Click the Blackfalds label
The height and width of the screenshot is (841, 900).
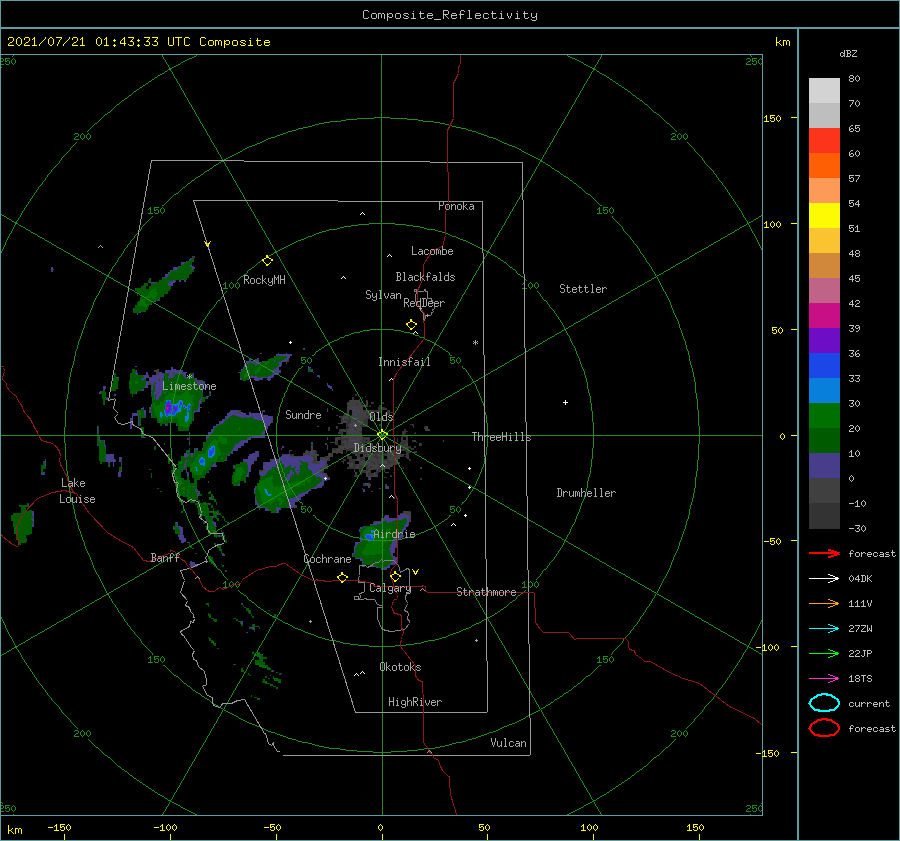tap(425, 277)
